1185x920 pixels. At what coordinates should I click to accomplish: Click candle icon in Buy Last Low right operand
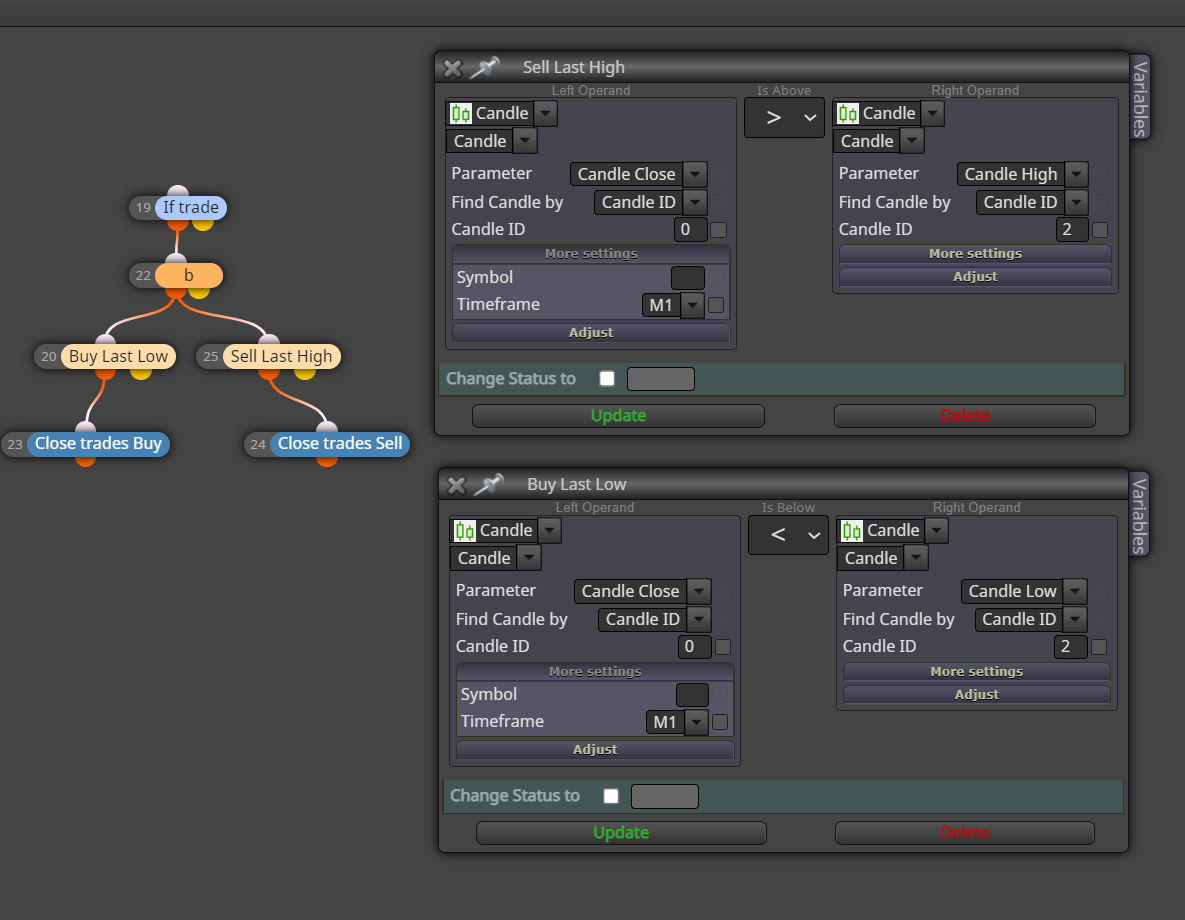[x=852, y=531]
